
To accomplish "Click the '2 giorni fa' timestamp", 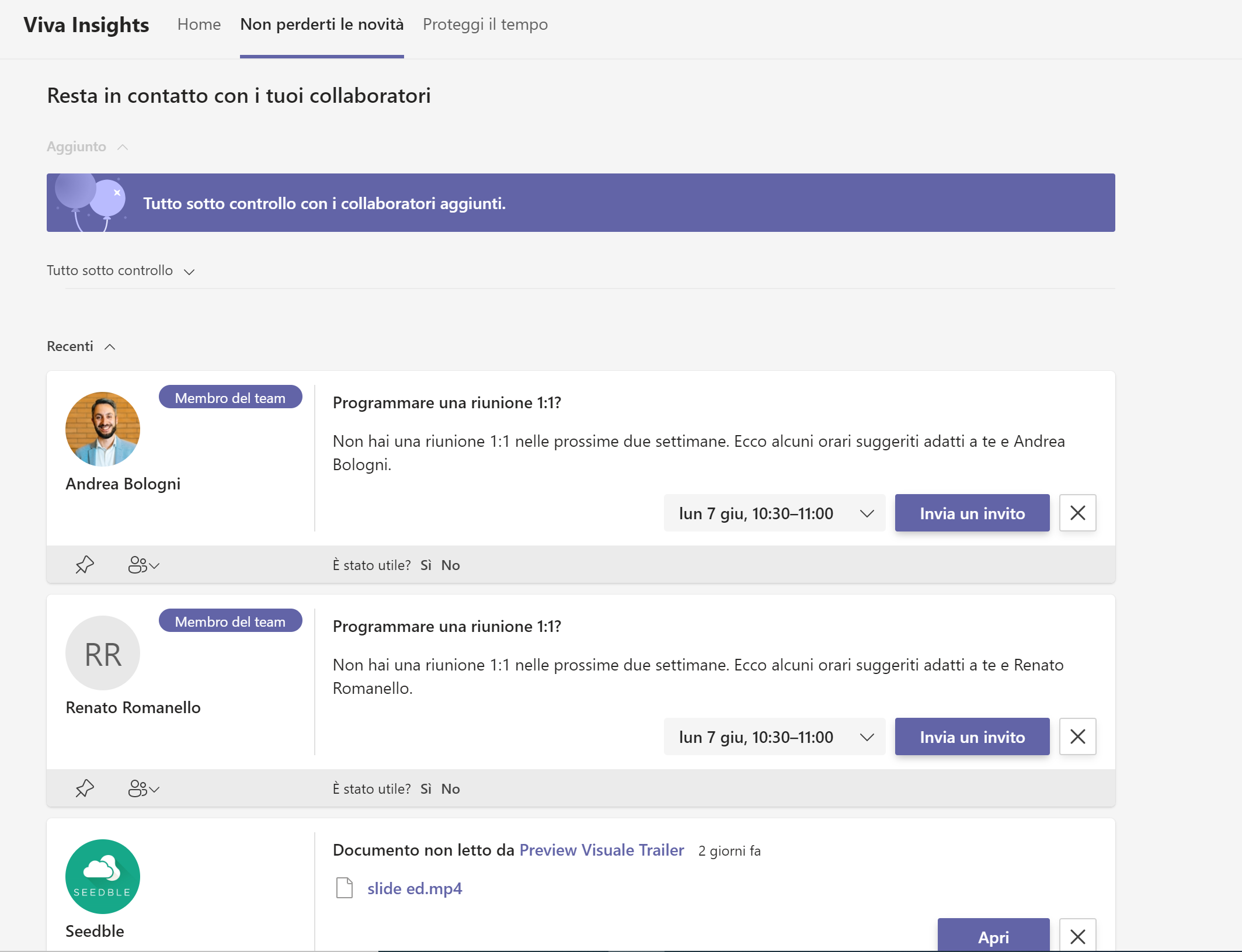I will [729, 851].
